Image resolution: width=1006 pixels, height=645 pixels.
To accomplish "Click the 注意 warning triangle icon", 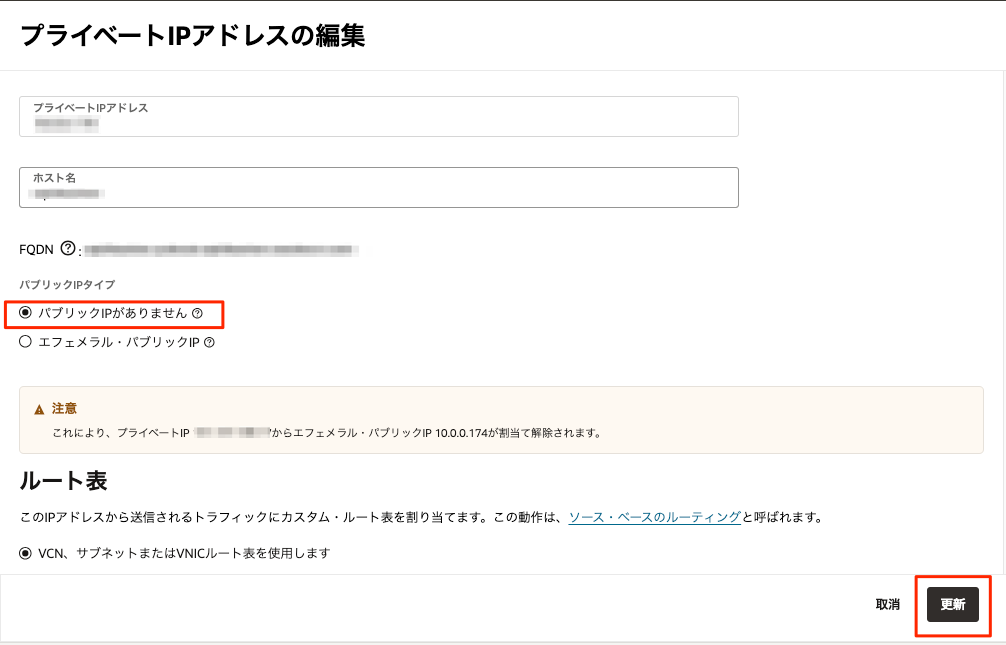I will click(39, 409).
